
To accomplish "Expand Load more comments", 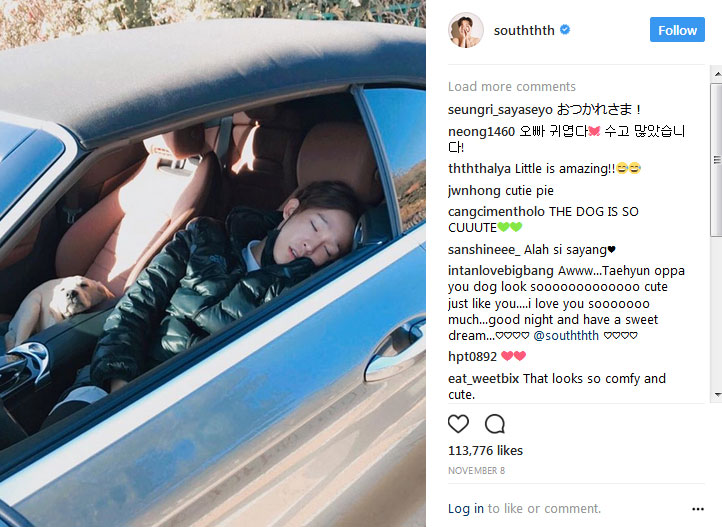I will point(512,87).
